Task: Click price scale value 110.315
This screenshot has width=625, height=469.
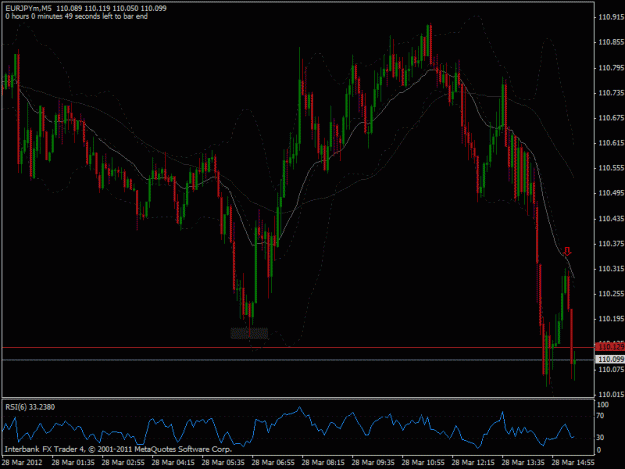Action: [611, 269]
